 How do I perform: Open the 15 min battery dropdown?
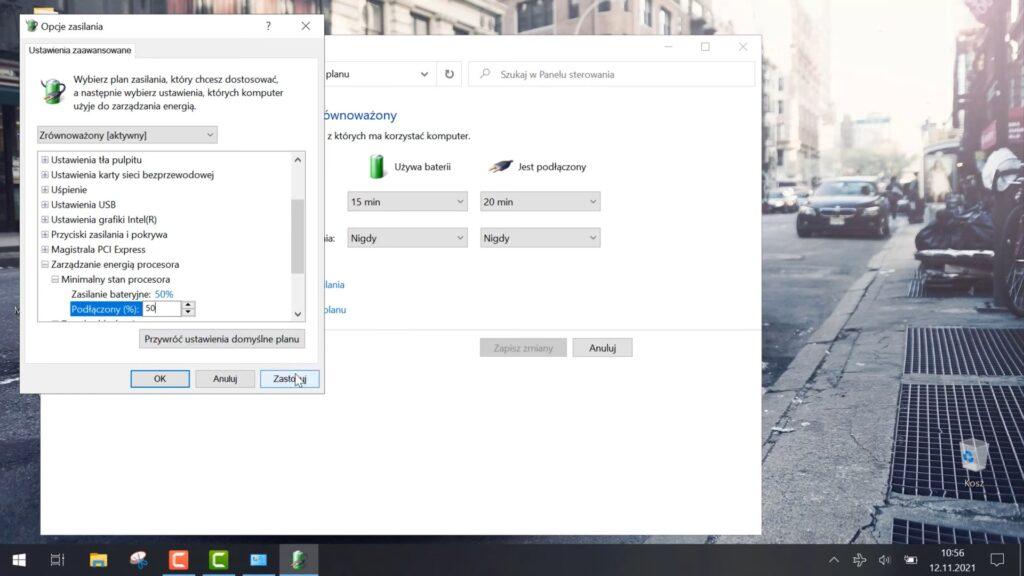pyautogui.click(x=407, y=202)
